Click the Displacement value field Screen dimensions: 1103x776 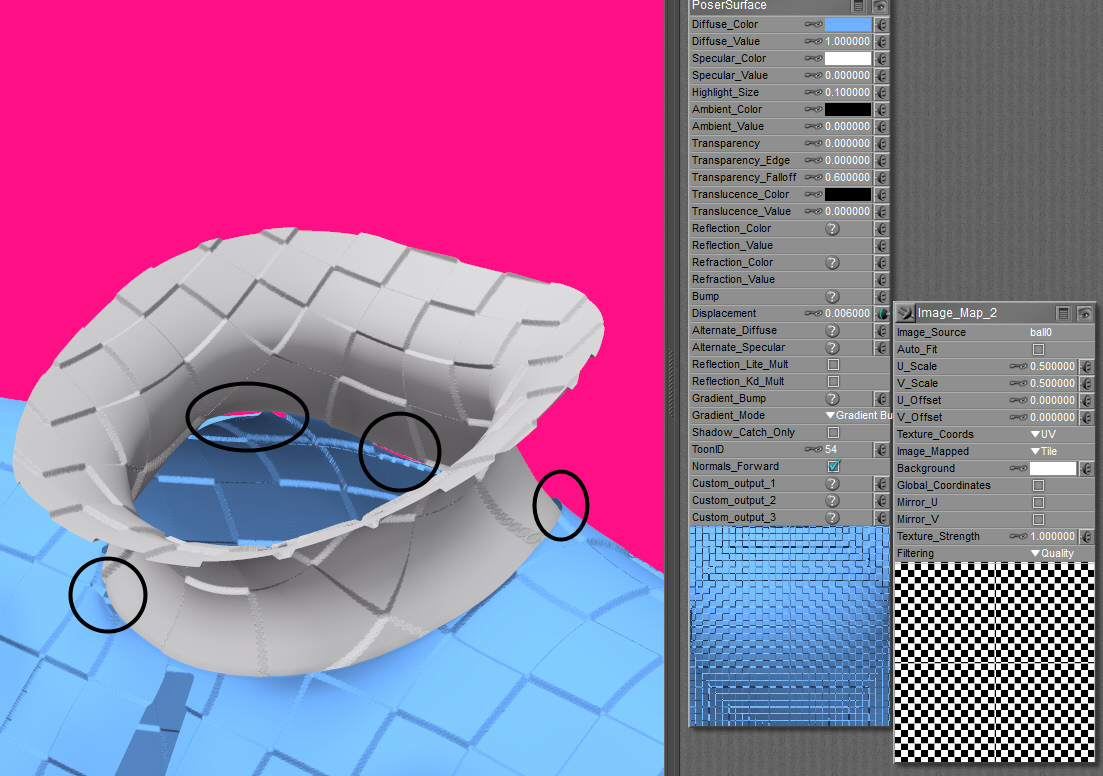(847, 314)
